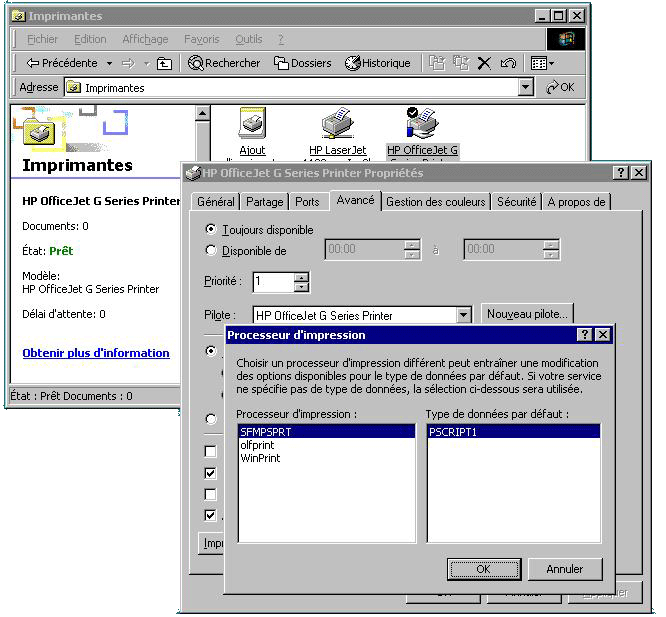Open the A propos de tab

click(576, 202)
